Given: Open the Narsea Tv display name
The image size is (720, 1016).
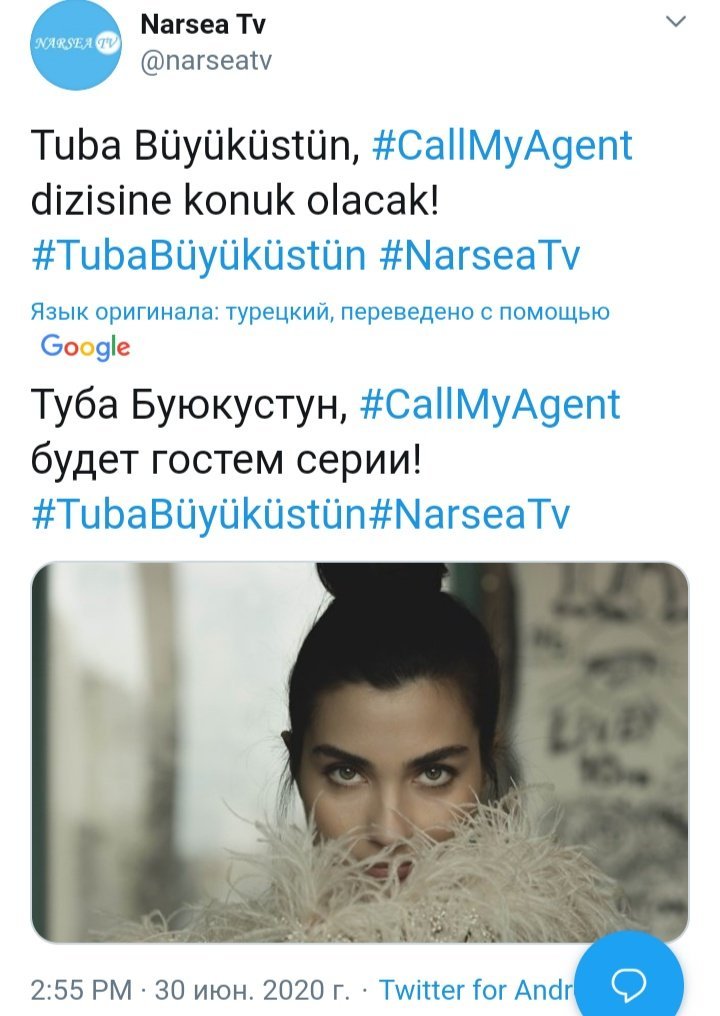Looking at the screenshot, I should point(203,25).
